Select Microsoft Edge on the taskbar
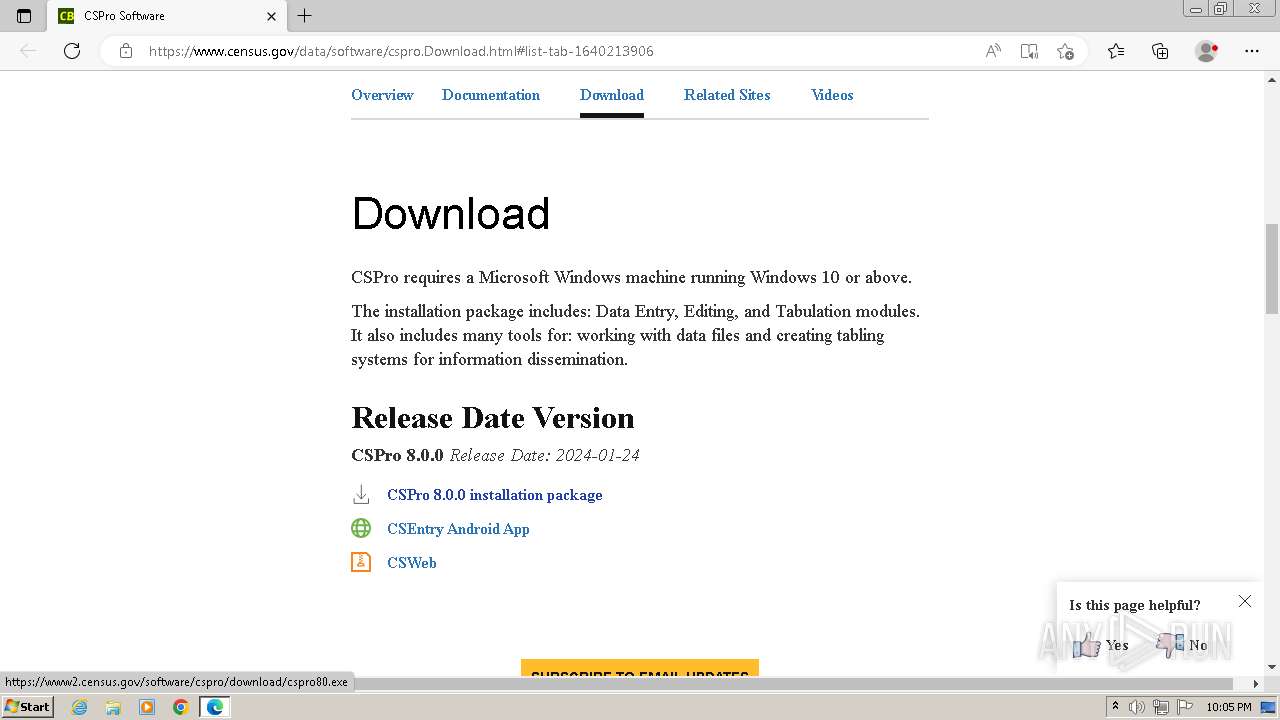 coord(214,707)
